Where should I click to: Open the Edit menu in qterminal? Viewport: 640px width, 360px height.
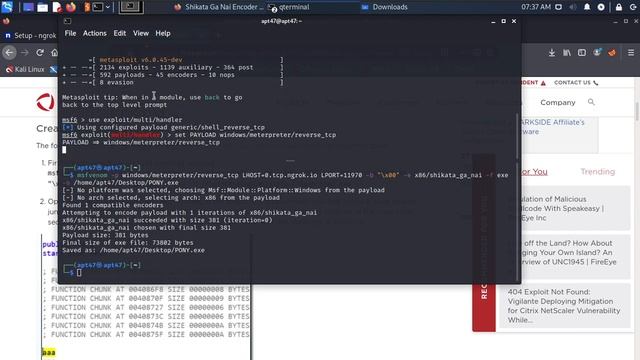[x=120, y=33]
